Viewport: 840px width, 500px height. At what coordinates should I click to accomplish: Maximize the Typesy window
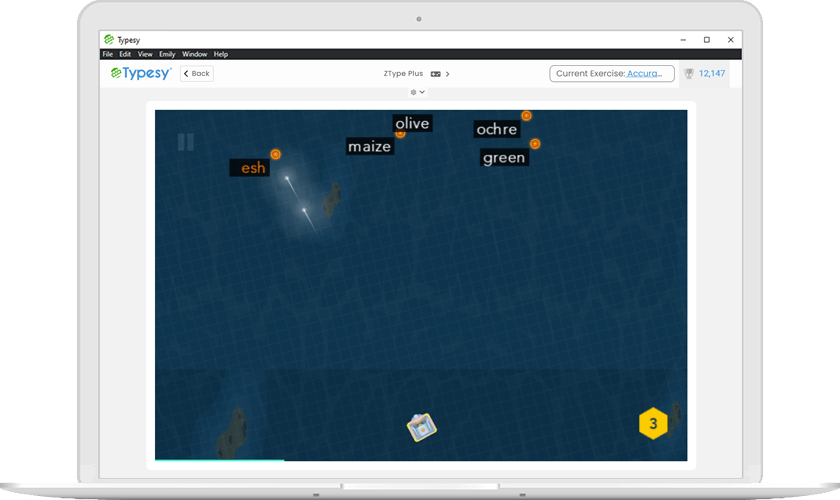(707, 40)
